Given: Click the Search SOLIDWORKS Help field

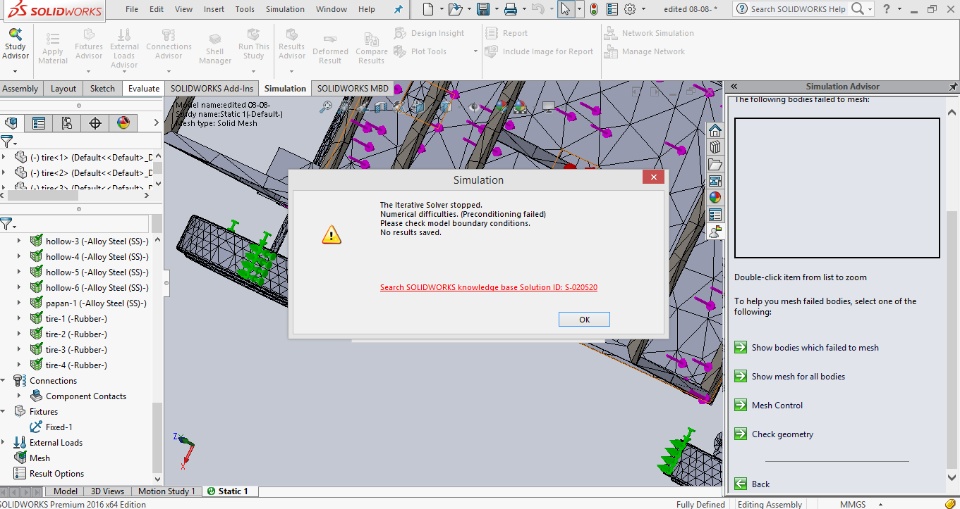Looking at the screenshot, I should (x=798, y=9).
